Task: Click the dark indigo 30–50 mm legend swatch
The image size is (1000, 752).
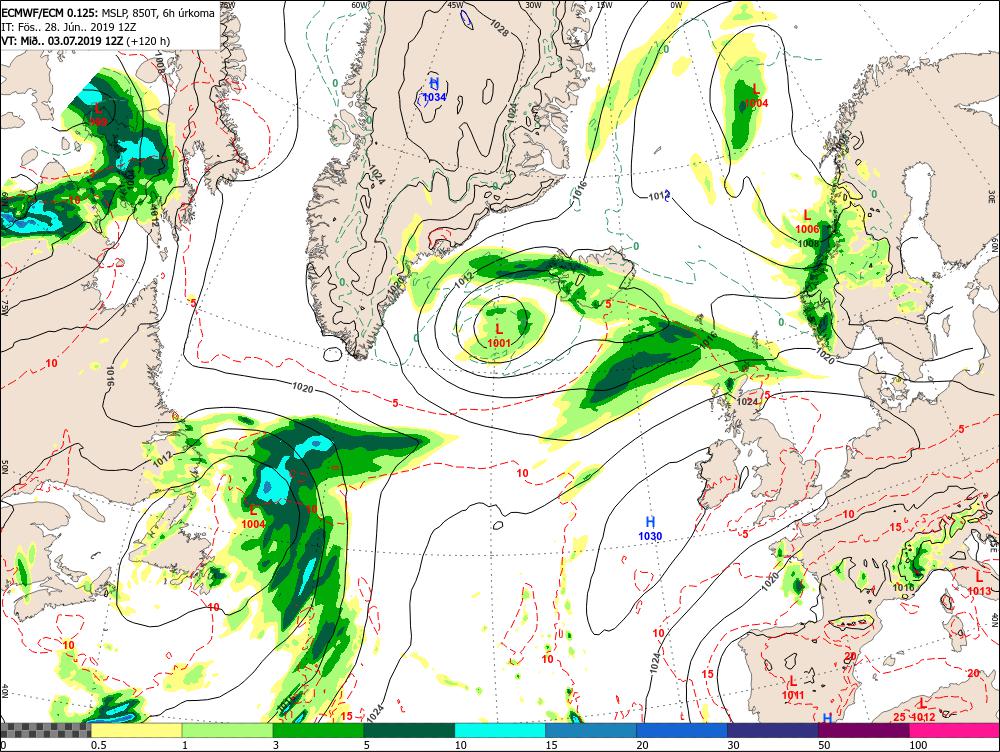Action: pyautogui.click(x=773, y=730)
